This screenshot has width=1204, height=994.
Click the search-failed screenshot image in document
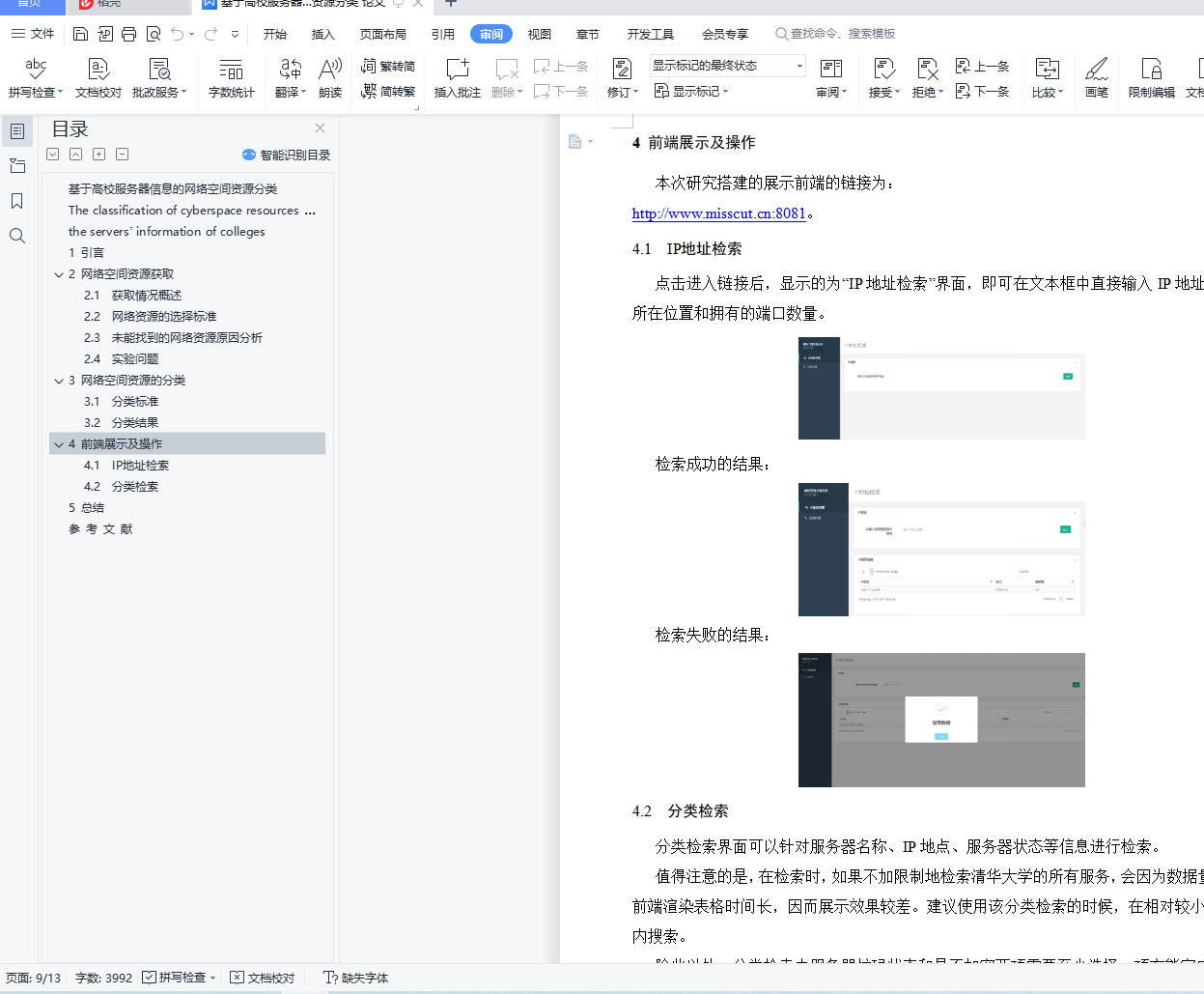click(941, 720)
